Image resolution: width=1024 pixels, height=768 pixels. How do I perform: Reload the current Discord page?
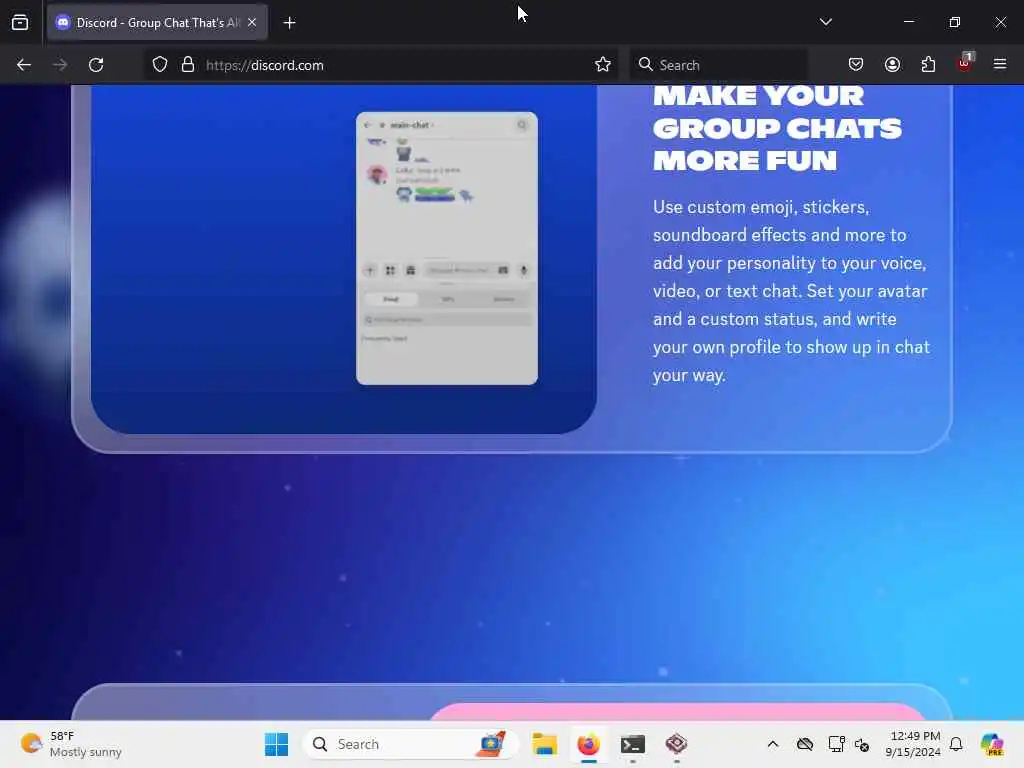pos(96,65)
